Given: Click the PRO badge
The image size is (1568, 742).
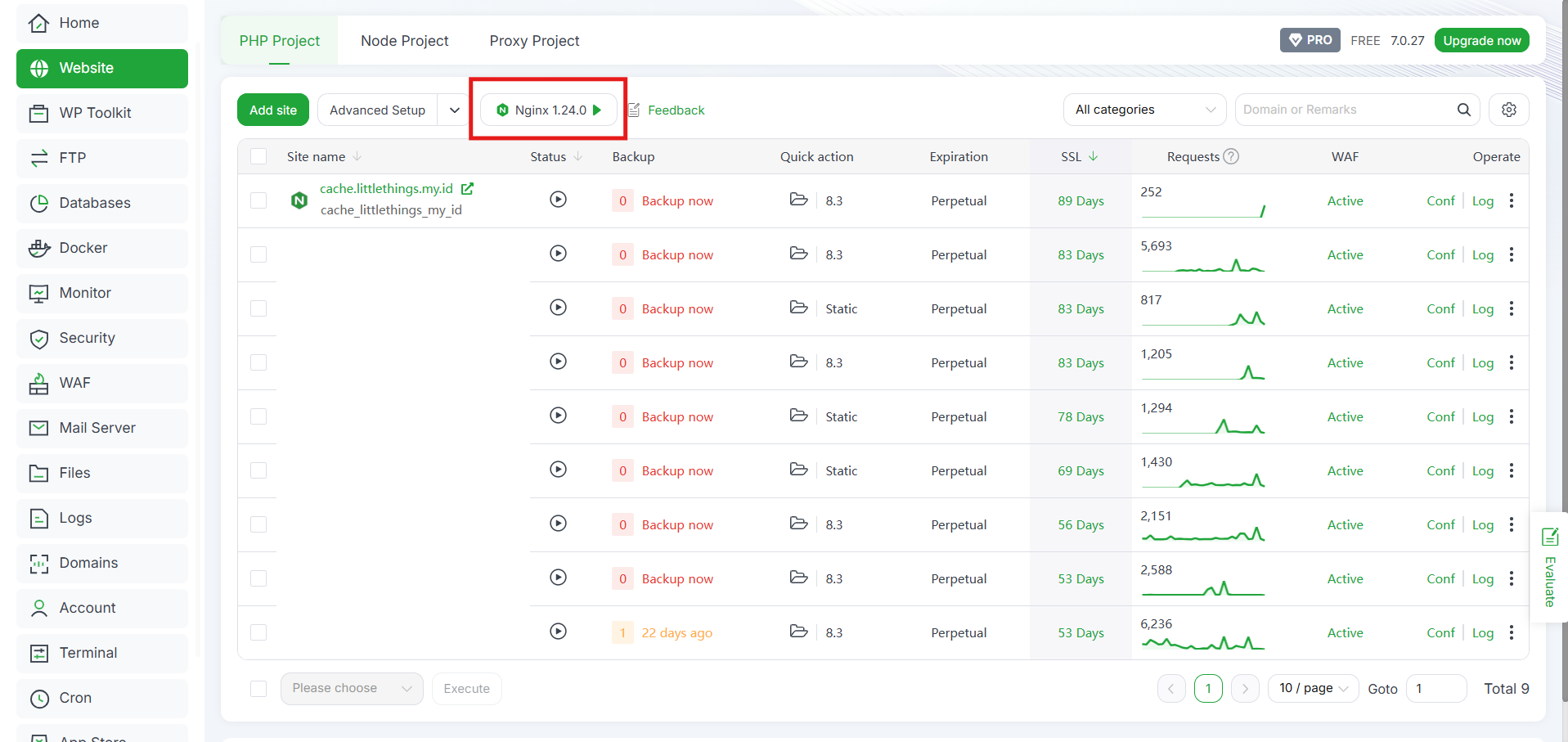Looking at the screenshot, I should pyautogui.click(x=1310, y=40).
